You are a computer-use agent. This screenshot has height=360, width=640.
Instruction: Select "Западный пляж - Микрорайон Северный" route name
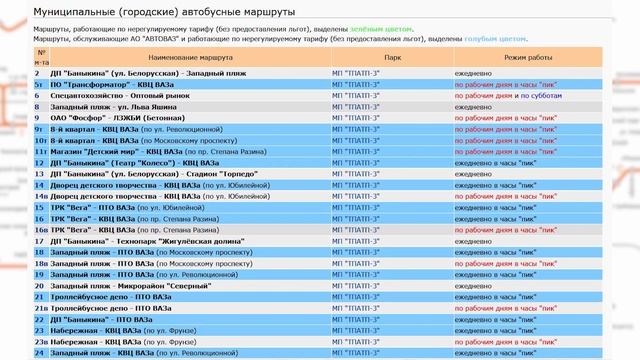131,286
